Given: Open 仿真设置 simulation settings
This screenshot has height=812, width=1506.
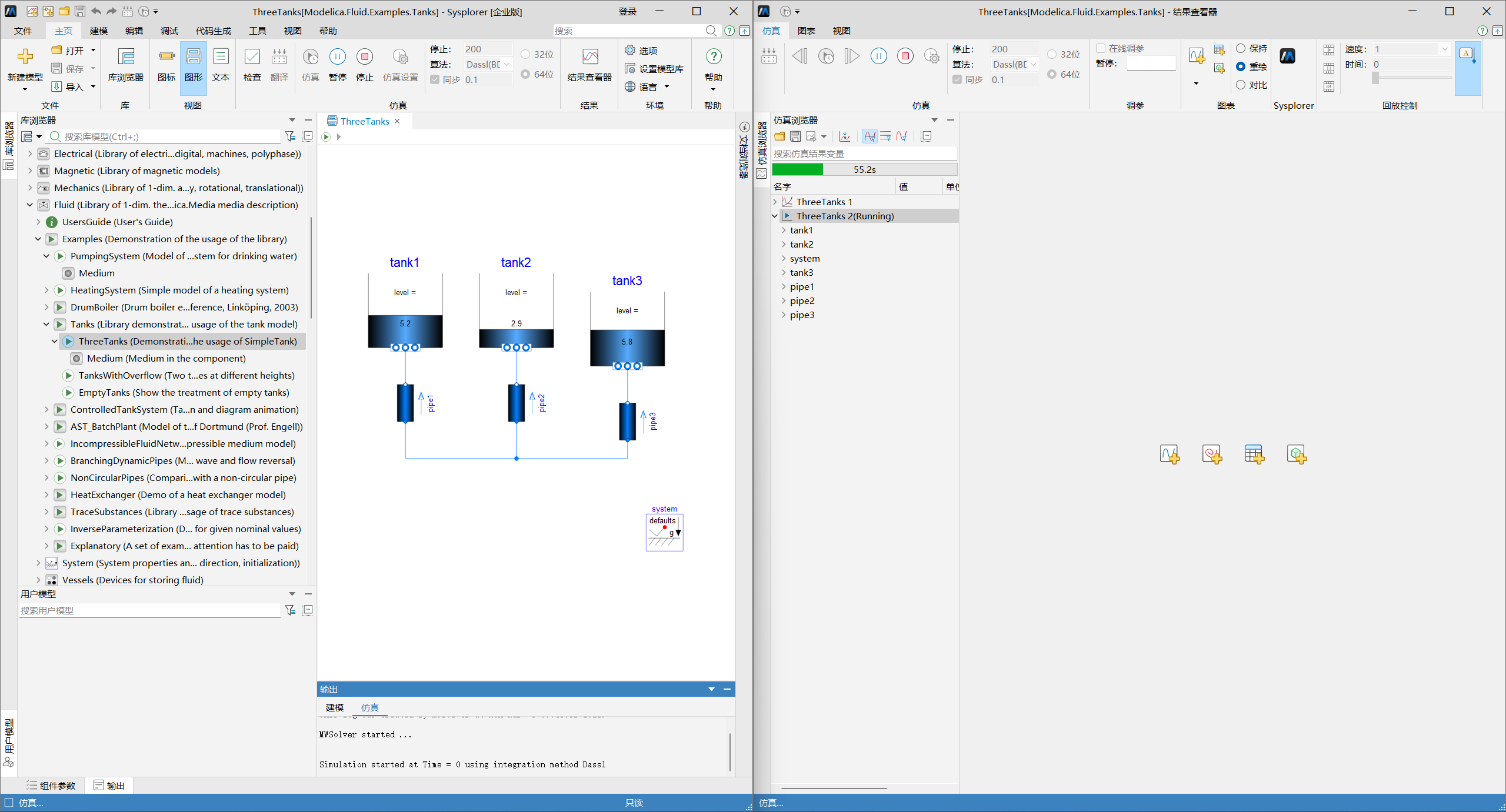Looking at the screenshot, I should tap(401, 57).
